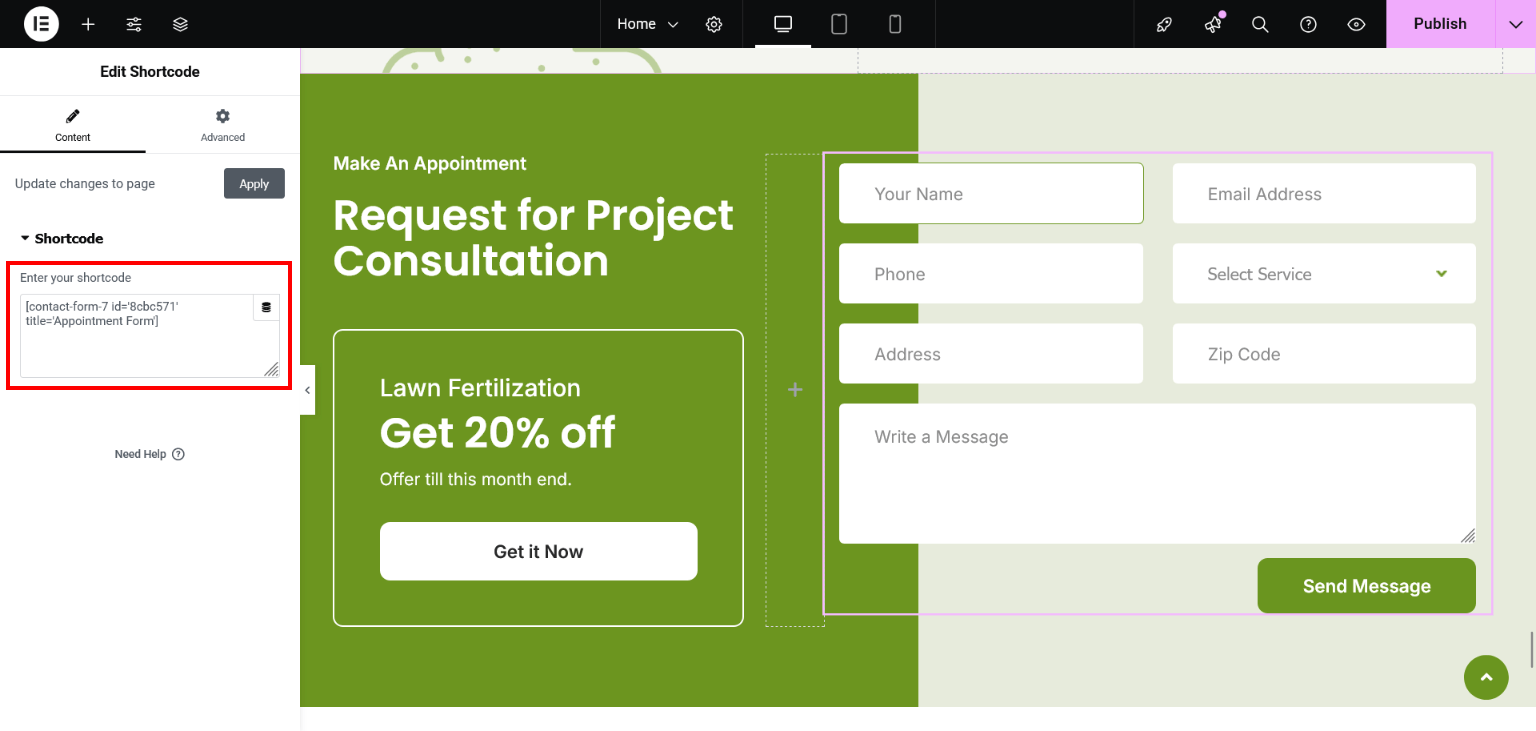The height and width of the screenshot is (731, 1536).
Task: Select the Content tab
Action: (x=73, y=125)
